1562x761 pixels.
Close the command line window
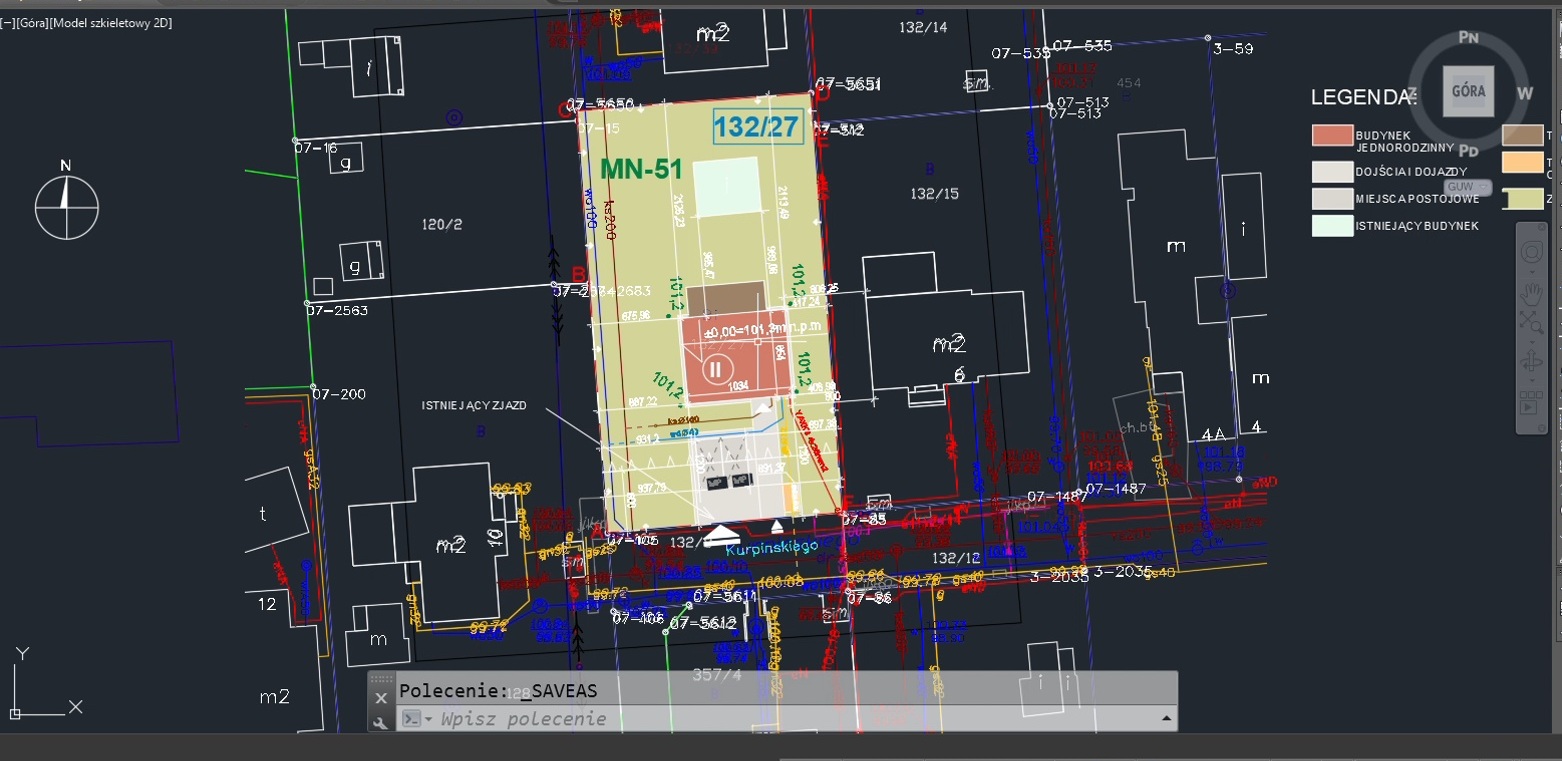(x=381, y=697)
